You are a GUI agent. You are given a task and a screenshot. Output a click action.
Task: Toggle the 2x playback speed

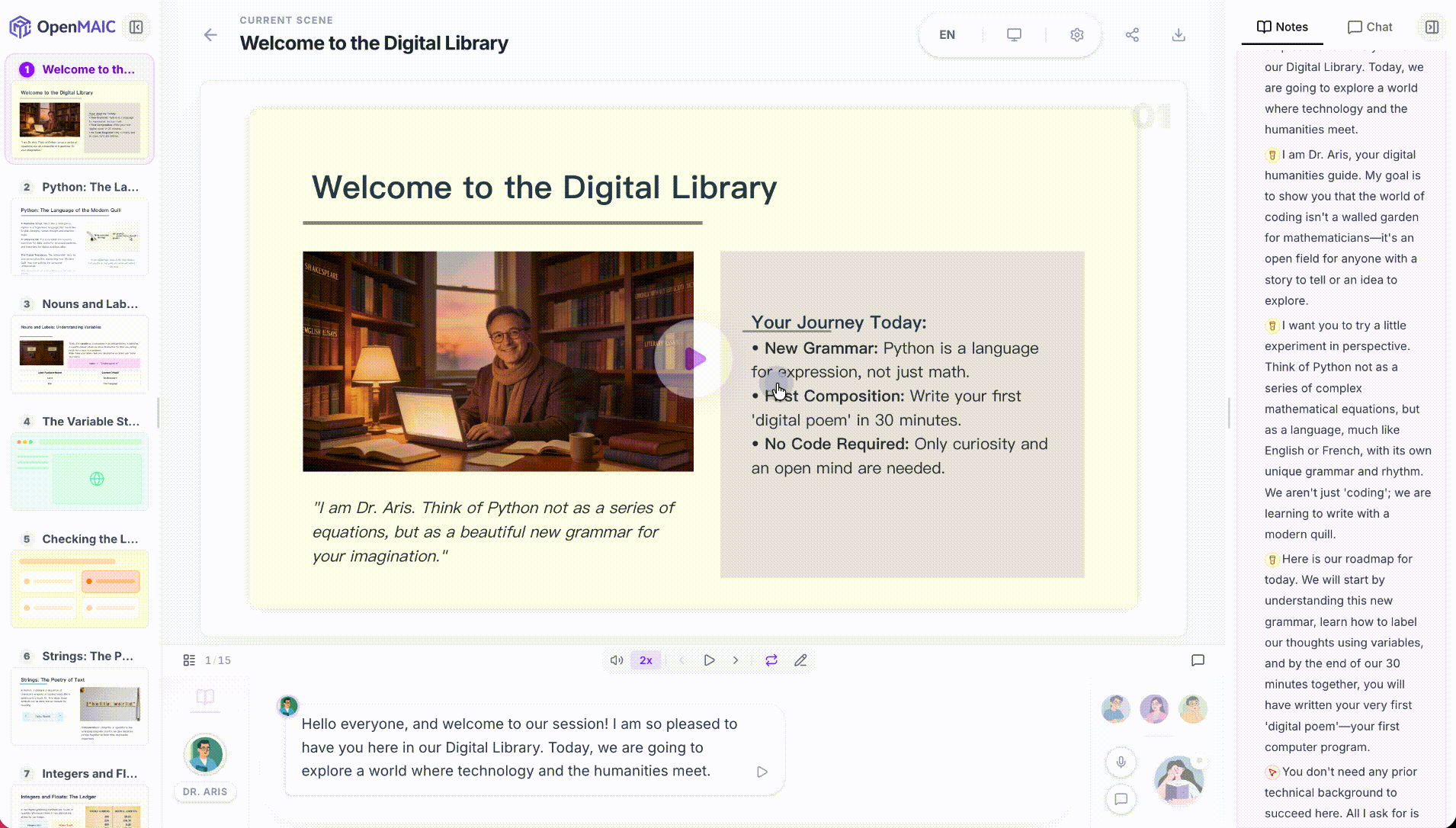(x=646, y=660)
